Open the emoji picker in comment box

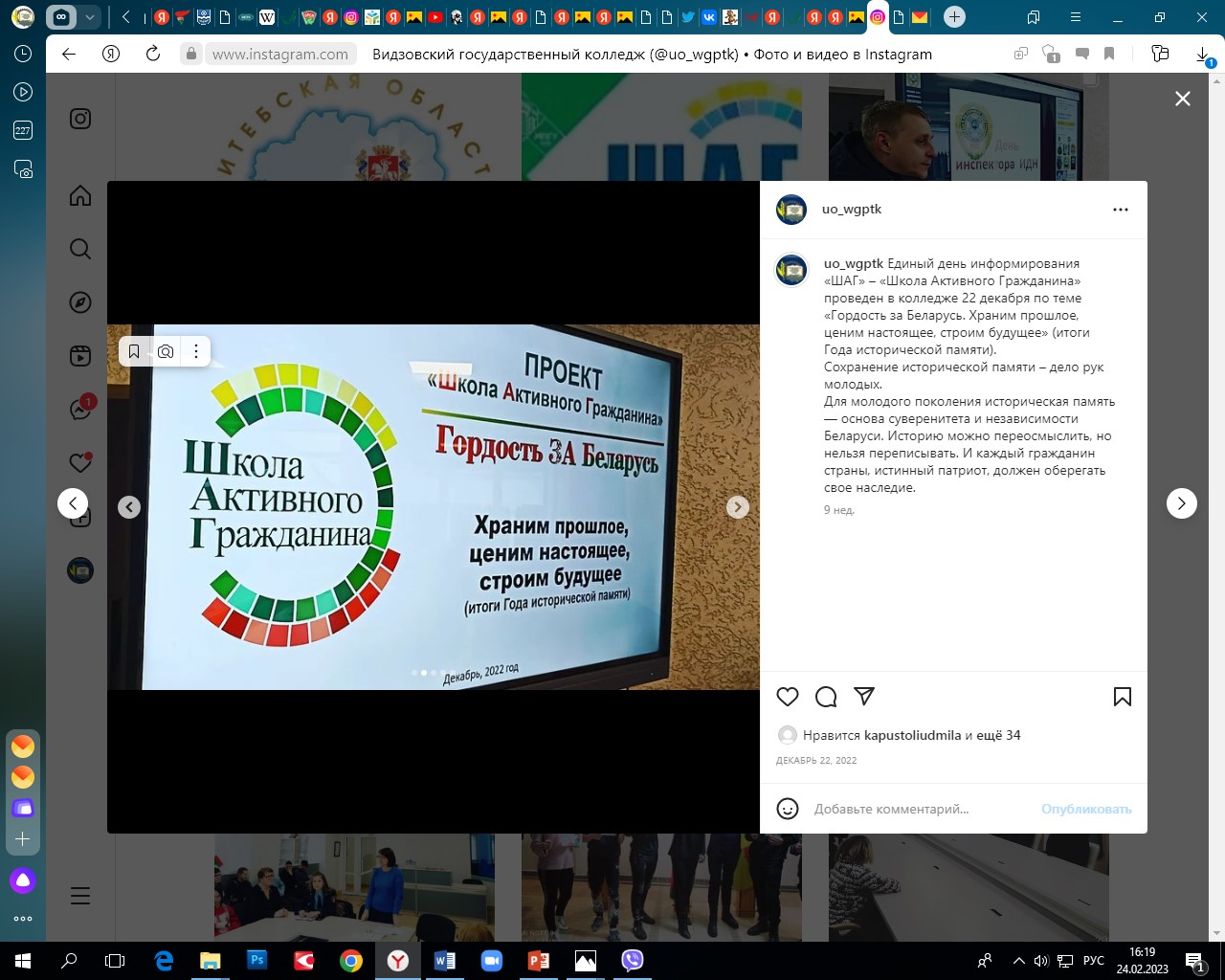coord(788,809)
